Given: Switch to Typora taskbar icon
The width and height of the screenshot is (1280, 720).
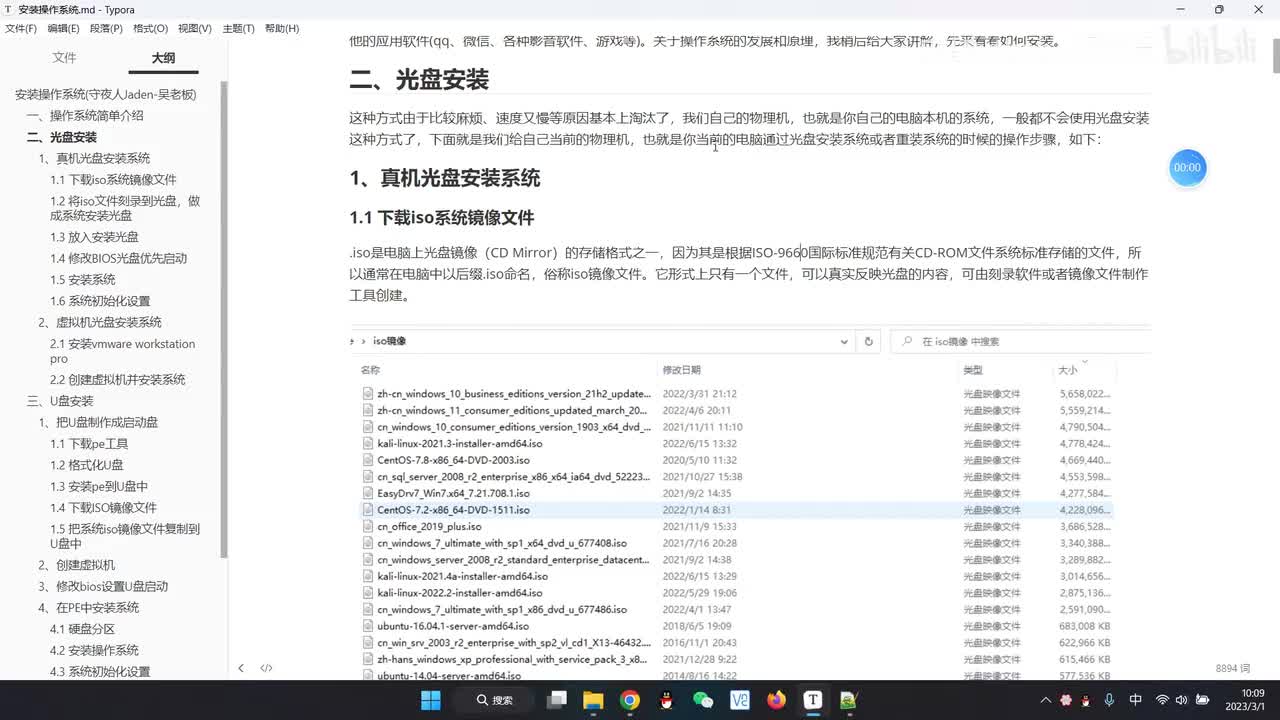Looking at the screenshot, I should pos(813,700).
